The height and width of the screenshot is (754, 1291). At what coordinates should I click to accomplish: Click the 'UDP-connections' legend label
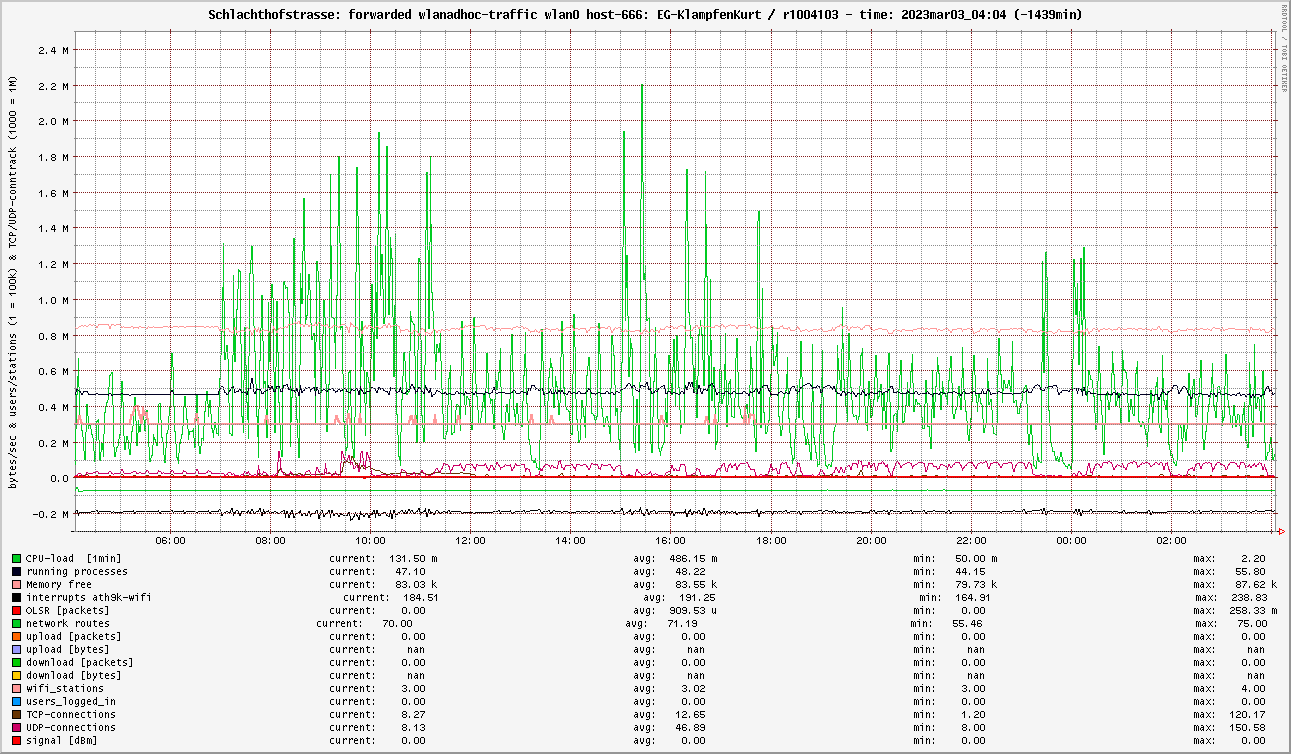(x=71, y=728)
